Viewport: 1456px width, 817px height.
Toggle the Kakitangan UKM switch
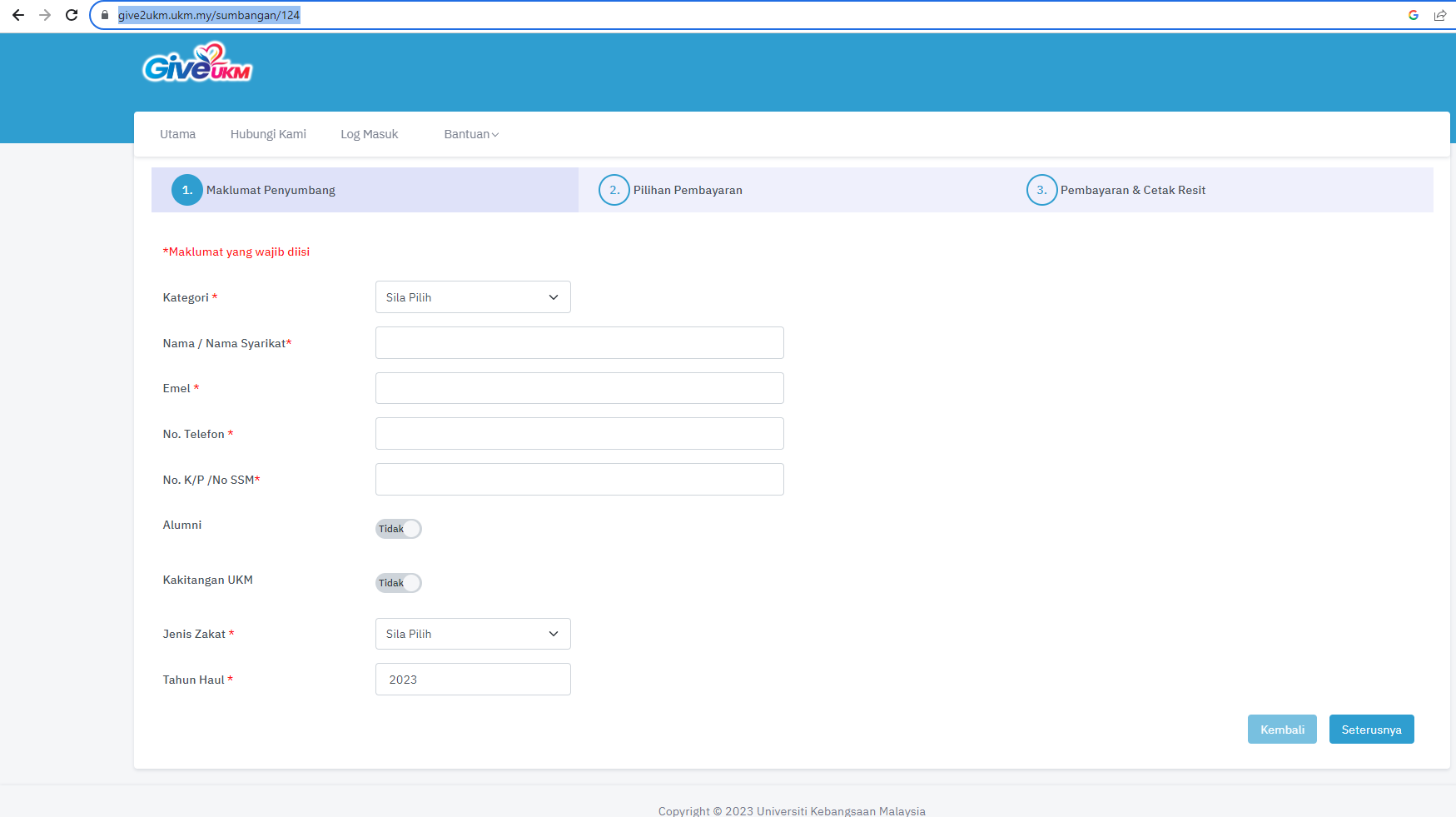click(x=399, y=583)
